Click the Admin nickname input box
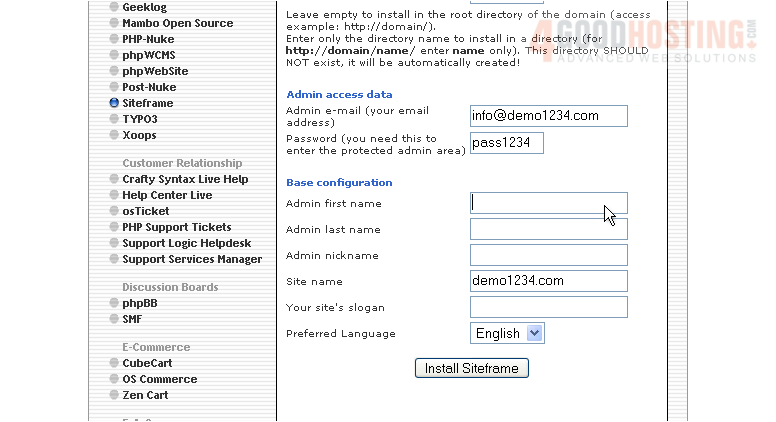The width and height of the screenshot is (776, 422). coord(548,255)
